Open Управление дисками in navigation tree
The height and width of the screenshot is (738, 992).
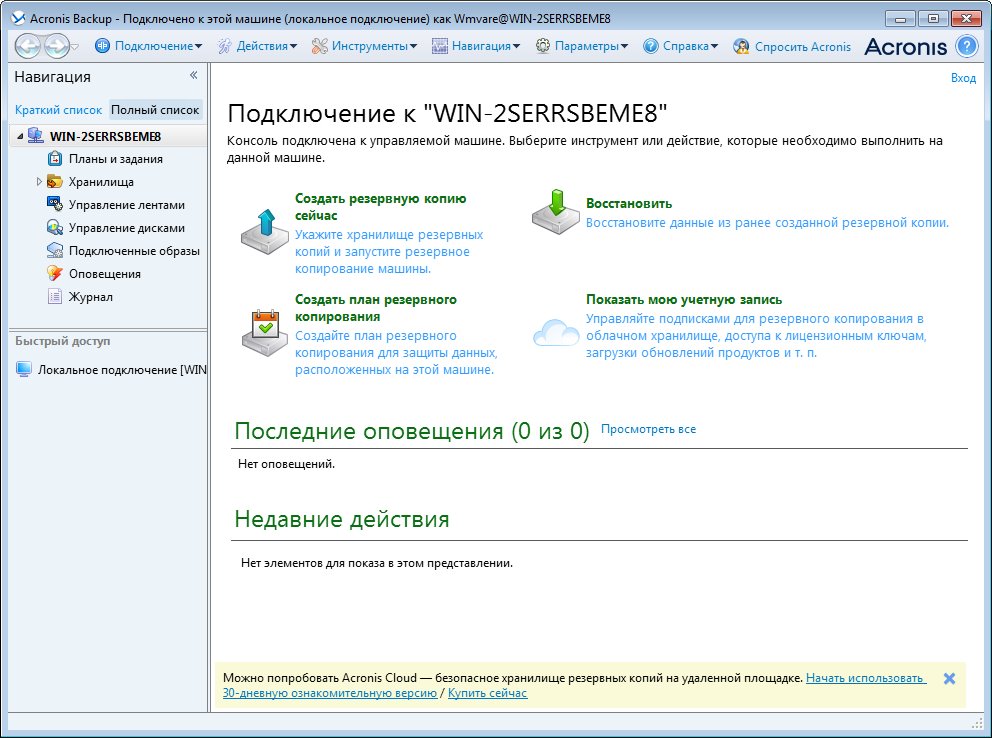pyautogui.click(x=126, y=227)
